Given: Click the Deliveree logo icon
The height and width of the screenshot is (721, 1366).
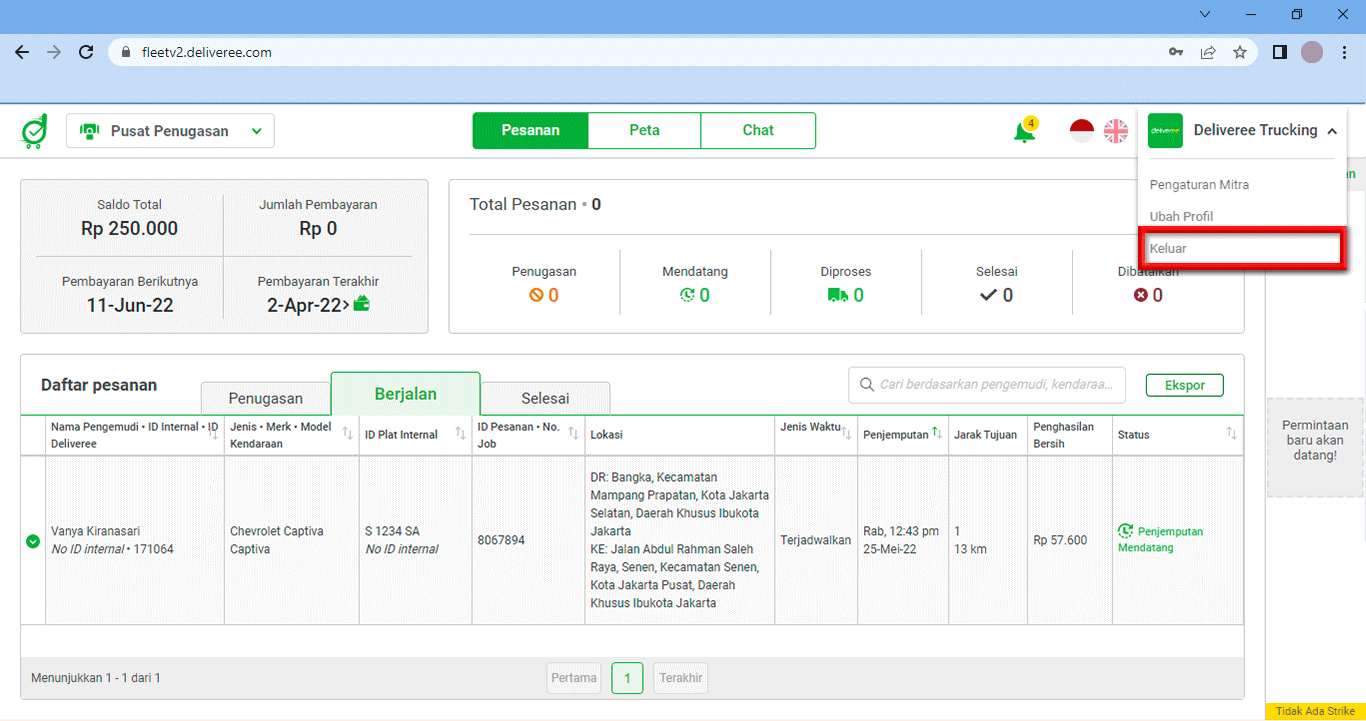Looking at the screenshot, I should click(x=34, y=132).
